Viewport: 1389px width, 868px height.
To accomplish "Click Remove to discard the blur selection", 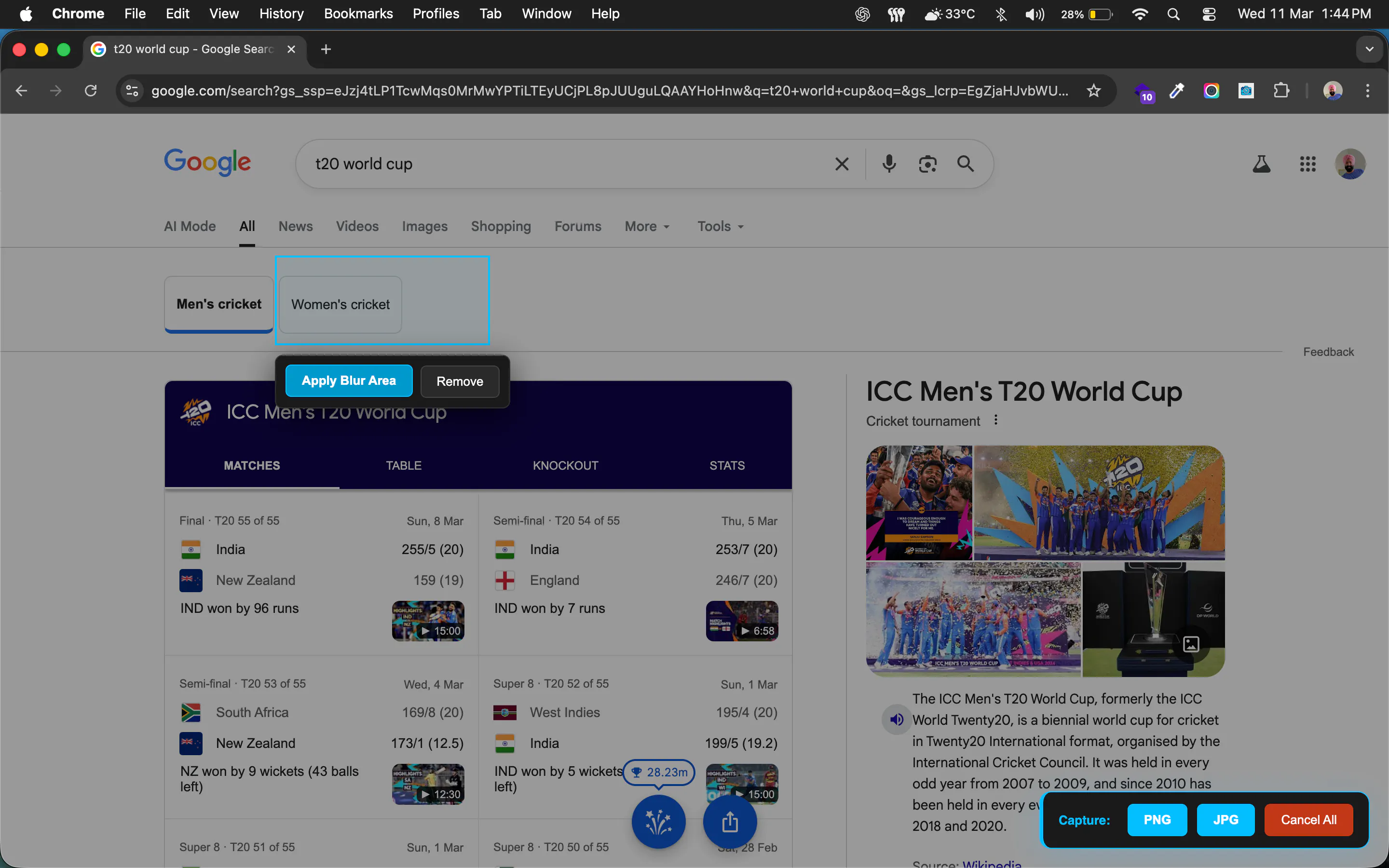I will 460,381.
